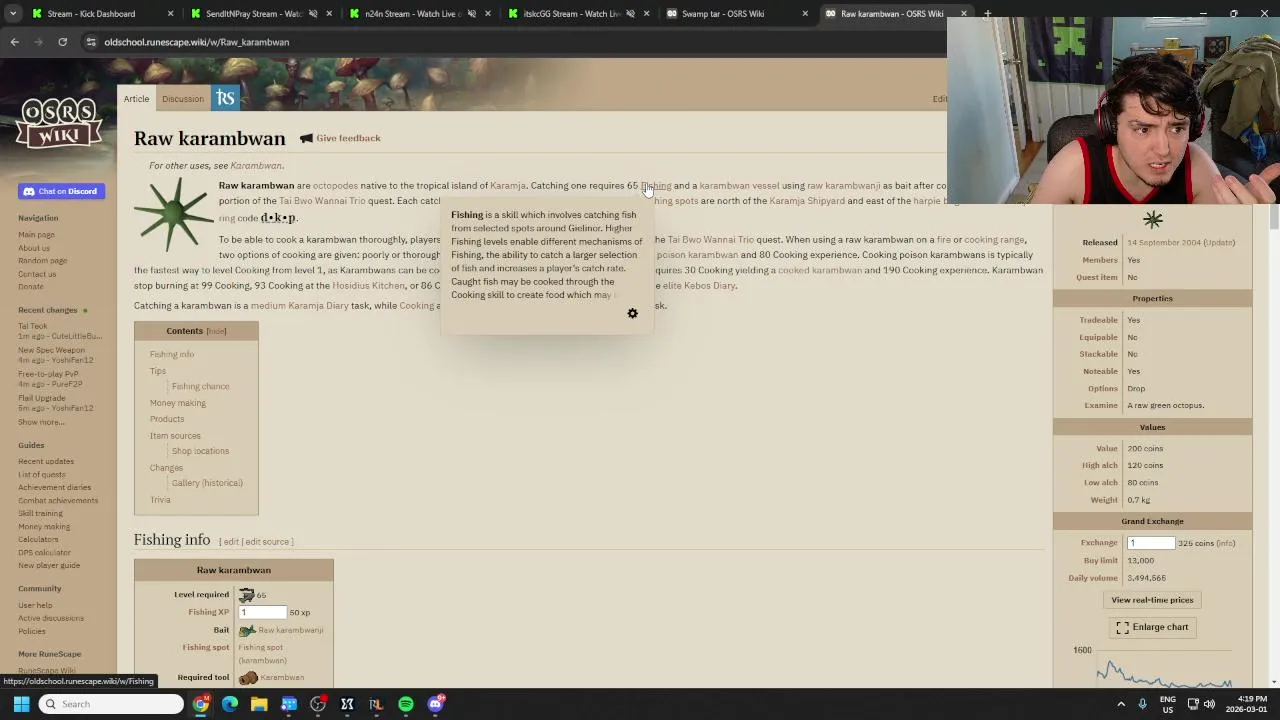The image size is (1280, 720).
Task: Jump to Shop locations in Contents
Action: pos(200,451)
